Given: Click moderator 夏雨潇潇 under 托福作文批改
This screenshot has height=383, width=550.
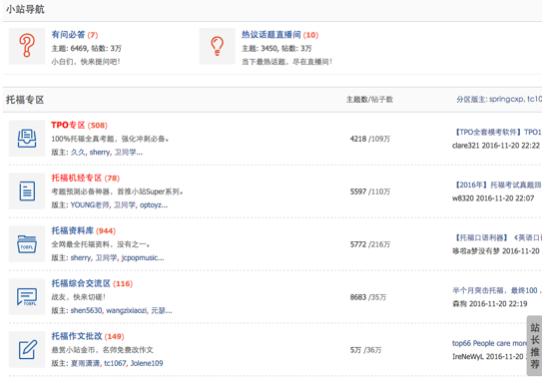Looking at the screenshot, I should coord(85,363).
